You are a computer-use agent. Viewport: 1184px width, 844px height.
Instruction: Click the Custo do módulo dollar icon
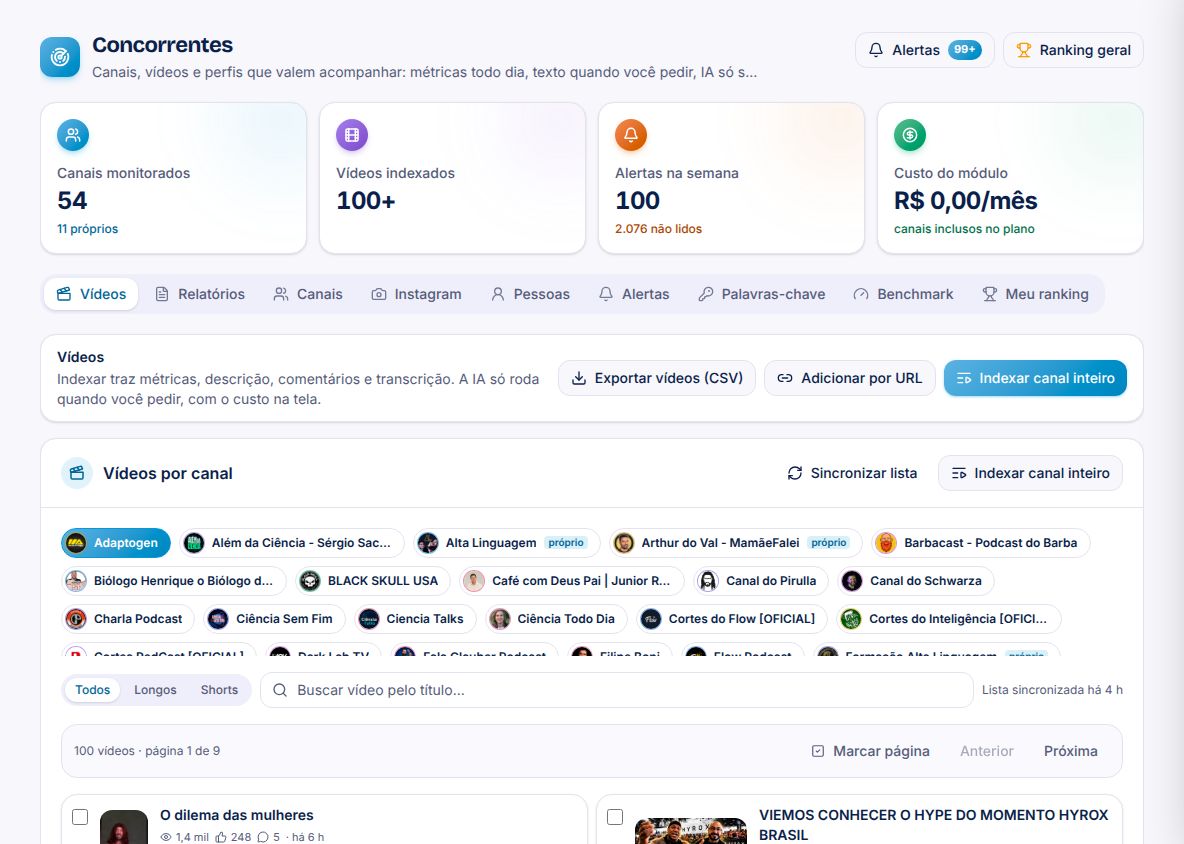click(x=910, y=135)
